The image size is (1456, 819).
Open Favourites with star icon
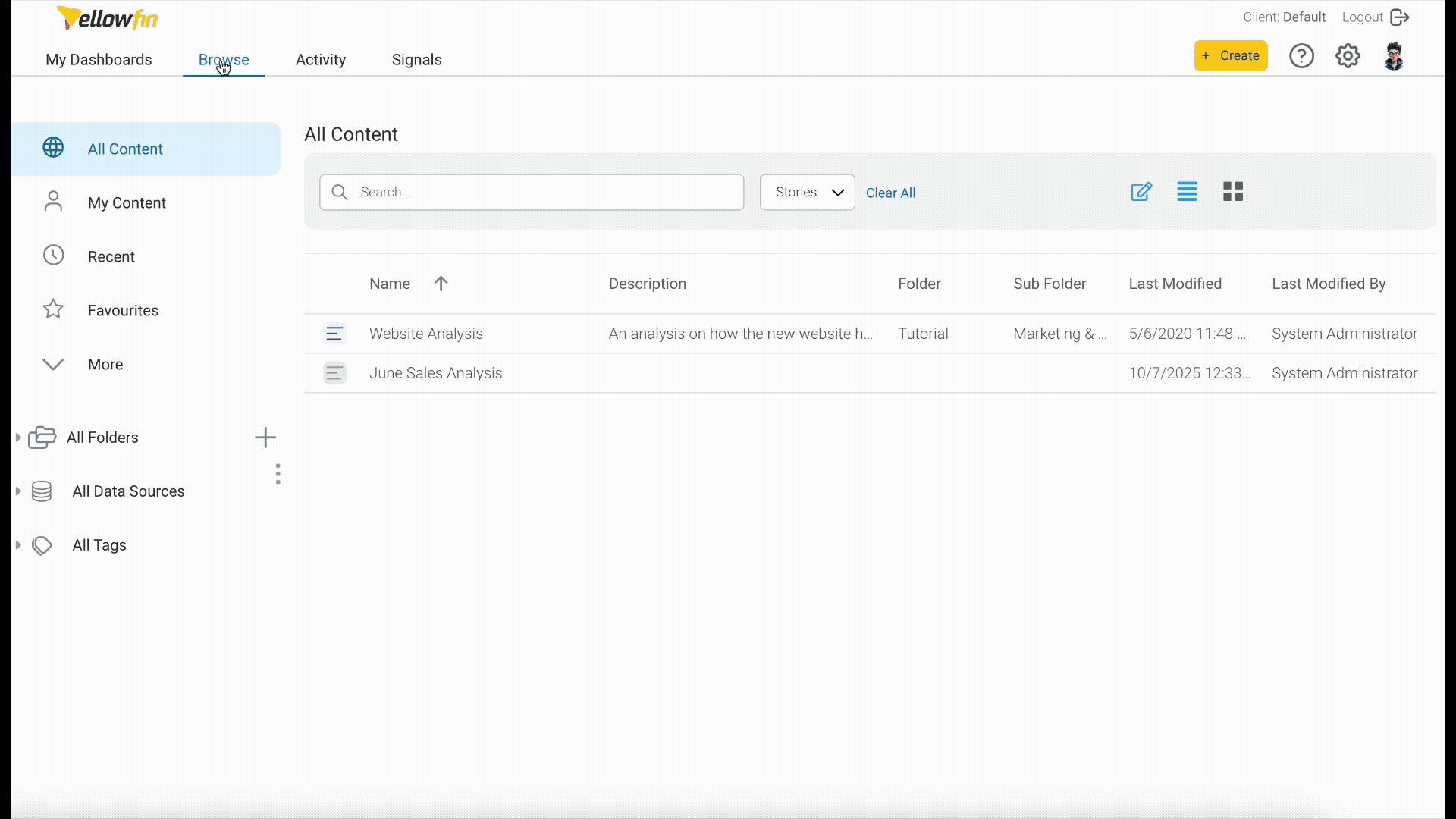click(x=53, y=310)
